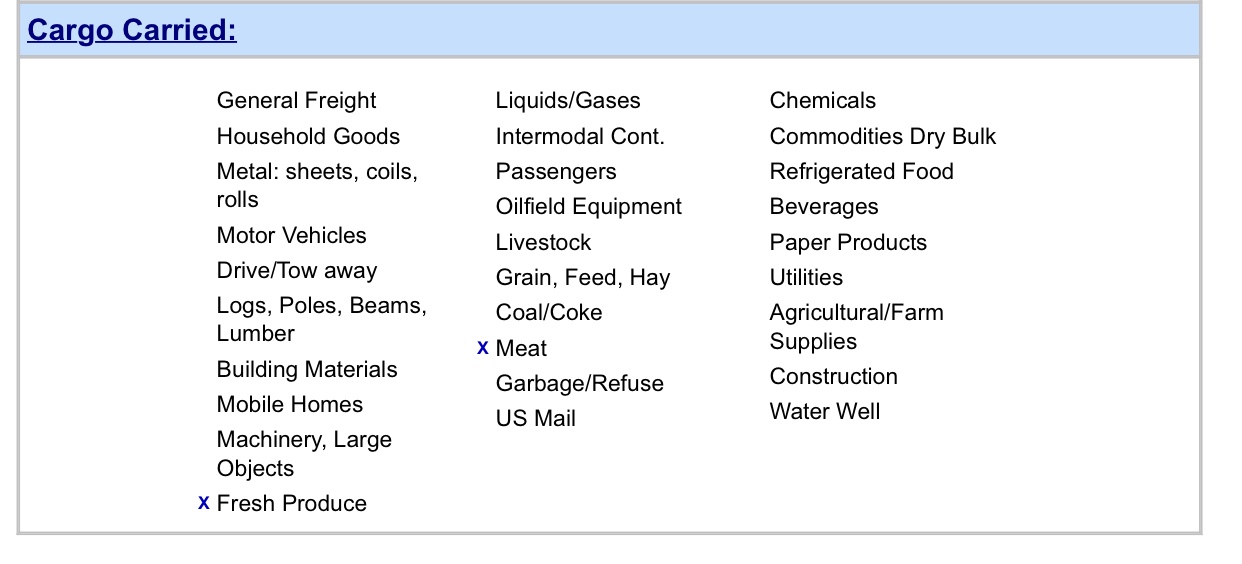Image resolution: width=1242 pixels, height=564 pixels.
Task: Select Grain, Feed, Hay entry
Action: click(583, 278)
